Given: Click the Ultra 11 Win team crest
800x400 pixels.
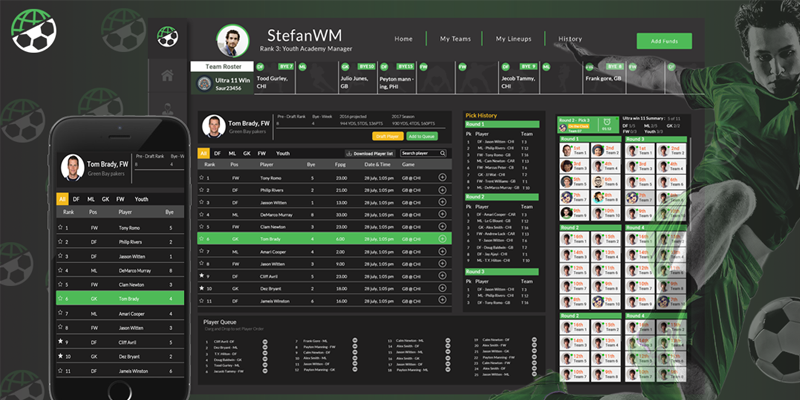Looking at the screenshot, I should [x=205, y=83].
